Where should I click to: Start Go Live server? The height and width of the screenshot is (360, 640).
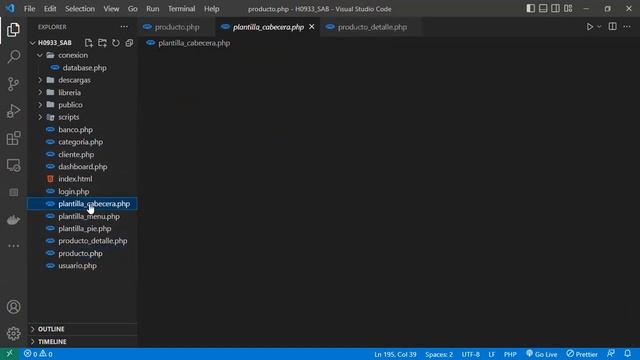pos(542,354)
